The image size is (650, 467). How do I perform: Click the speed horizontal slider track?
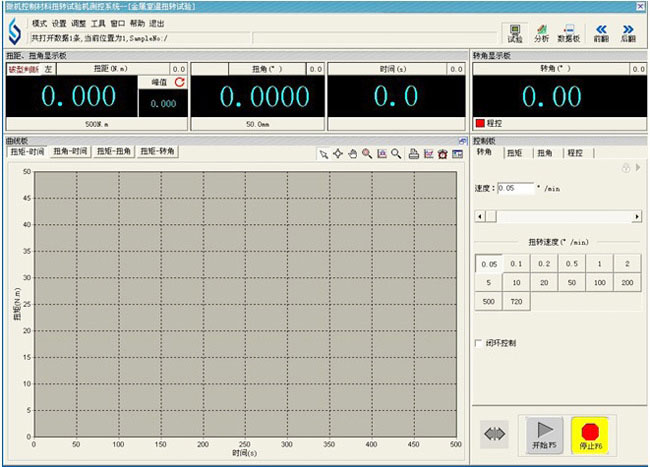pyautogui.click(x=558, y=215)
